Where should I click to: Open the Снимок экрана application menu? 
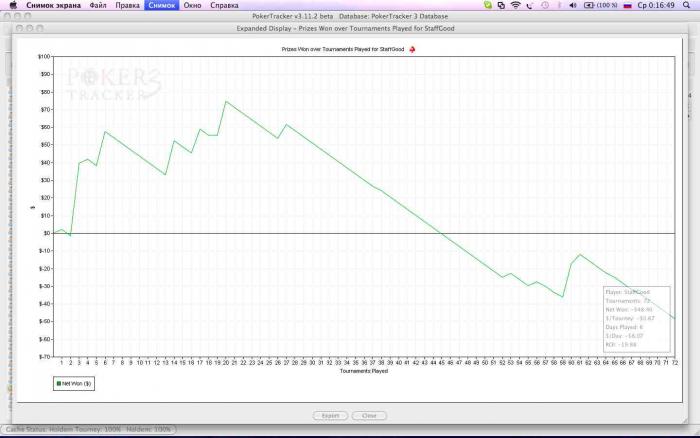(x=53, y=5)
